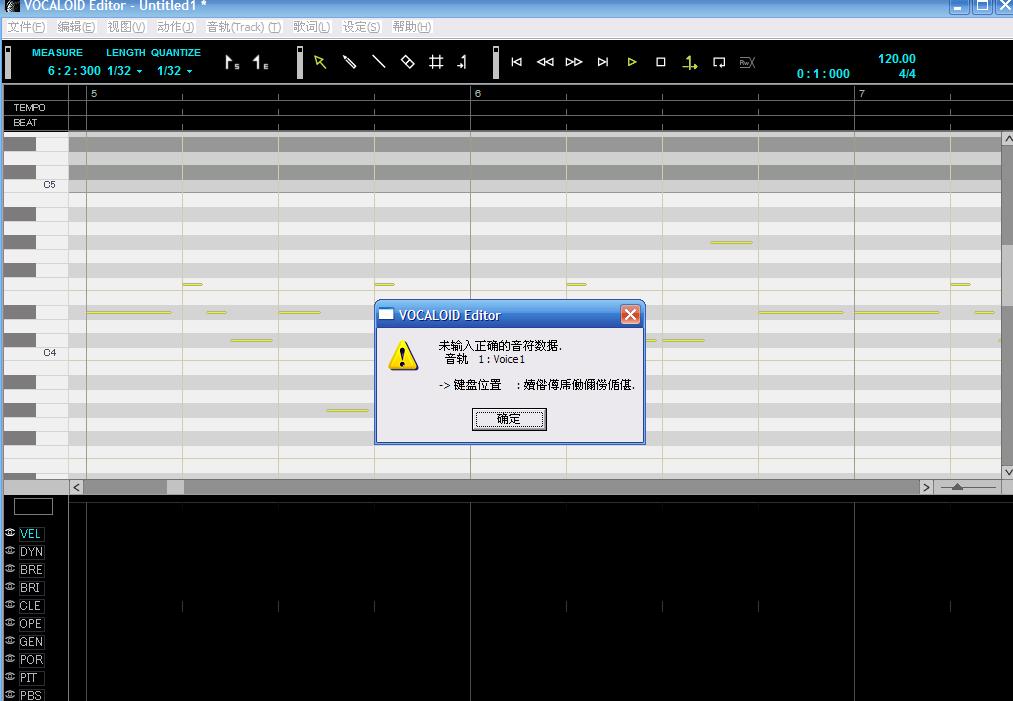Select the eraser tool
This screenshot has height=701, width=1013.
point(408,62)
